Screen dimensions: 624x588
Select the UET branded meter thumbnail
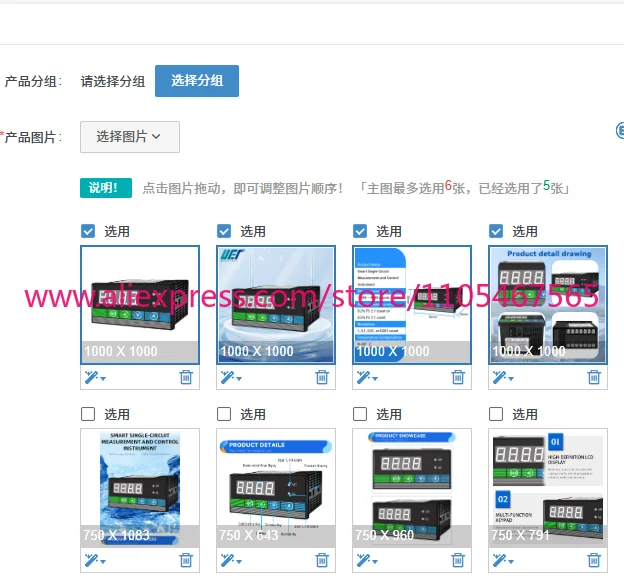(x=276, y=305)
